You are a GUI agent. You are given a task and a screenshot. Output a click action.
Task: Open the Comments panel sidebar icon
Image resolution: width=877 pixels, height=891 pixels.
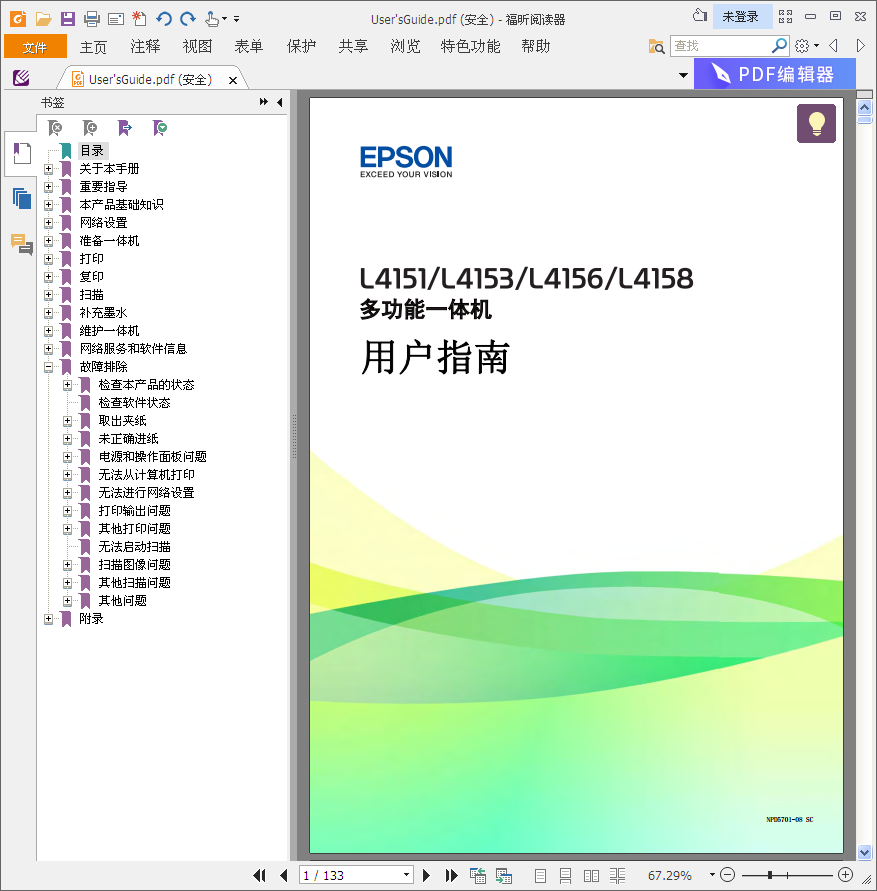coord(22,244)
